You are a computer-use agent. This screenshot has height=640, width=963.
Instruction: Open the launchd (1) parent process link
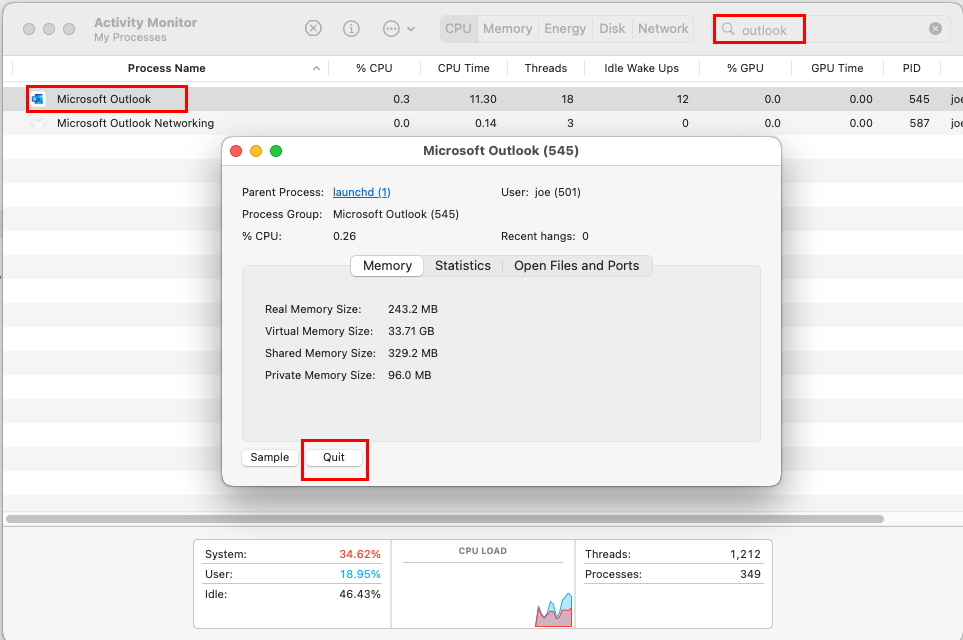coord(361,192)
